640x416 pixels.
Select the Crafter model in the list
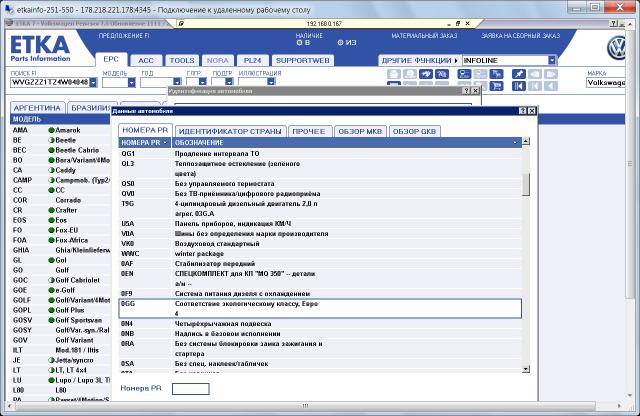click(x=60, y=210)
